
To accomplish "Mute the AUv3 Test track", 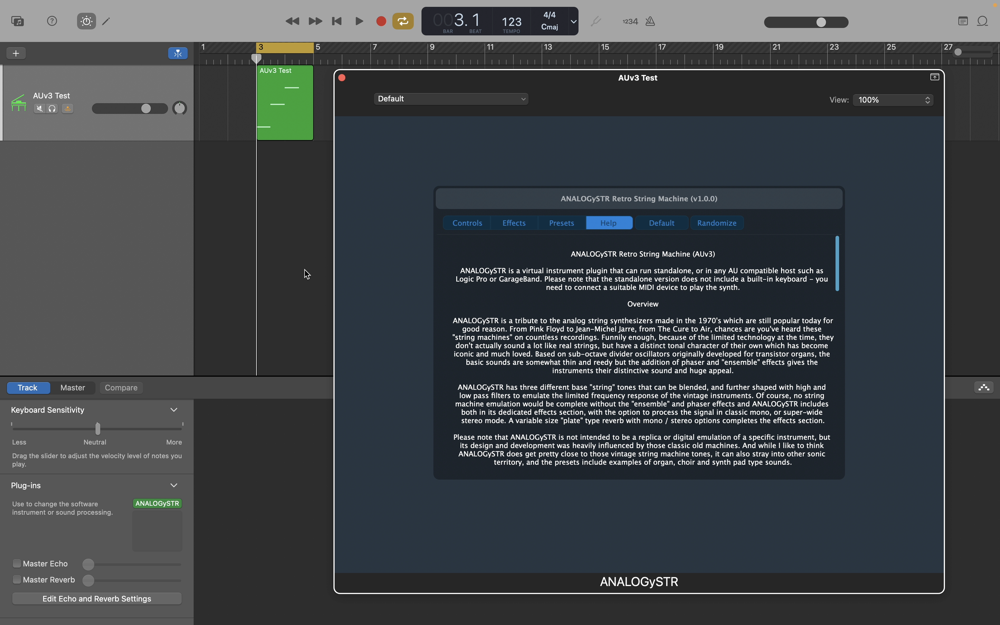I will click(39, 108).
